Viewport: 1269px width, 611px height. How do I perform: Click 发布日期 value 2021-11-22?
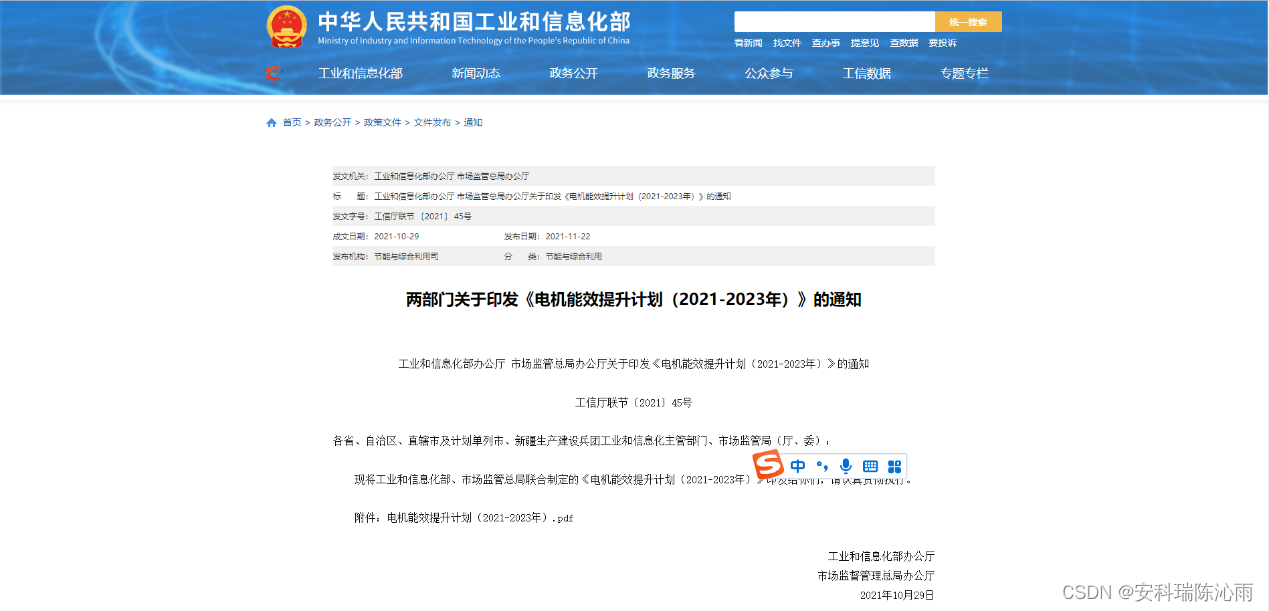[568, 236]
